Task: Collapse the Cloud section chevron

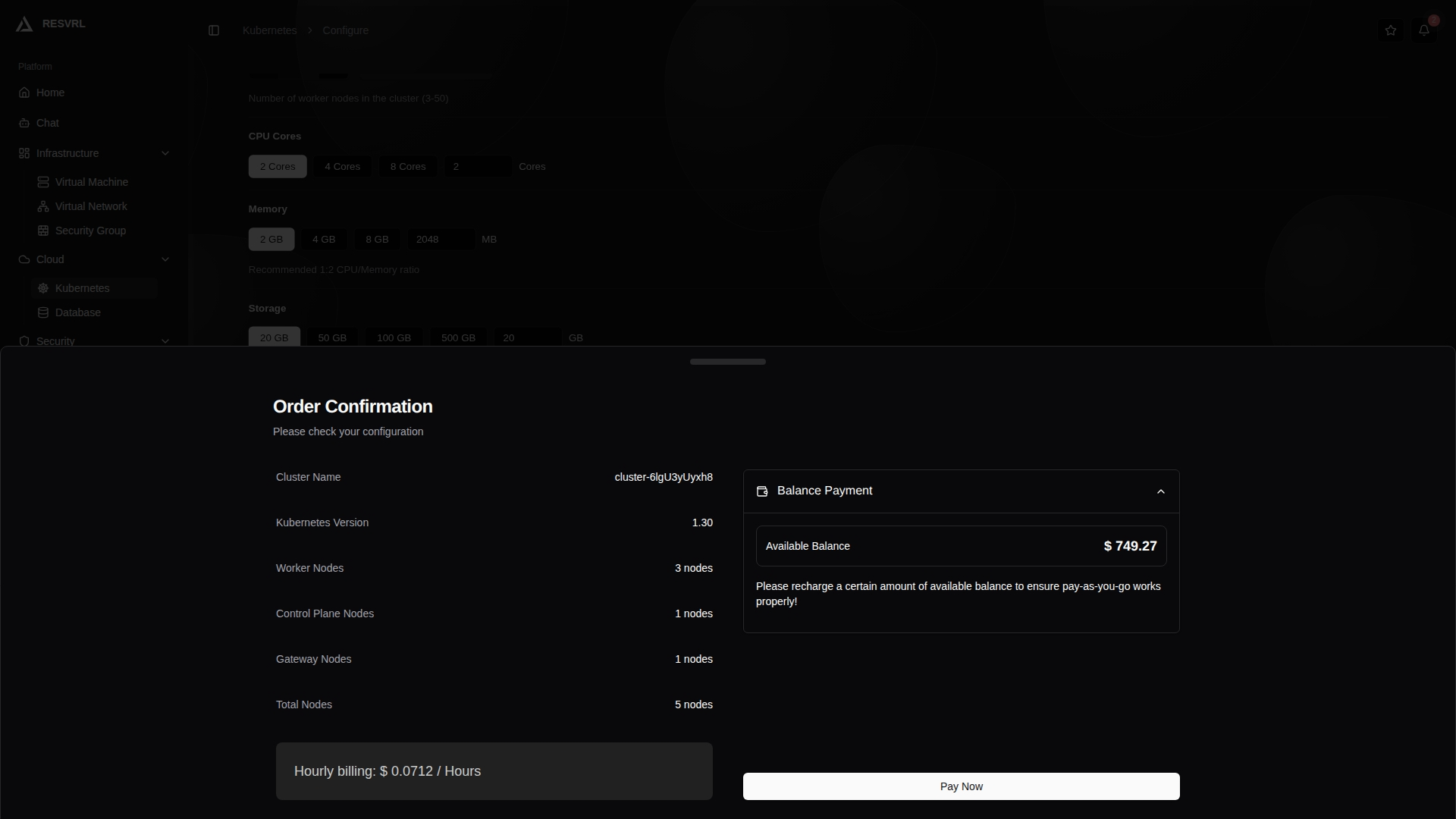Action: (165, 259)
